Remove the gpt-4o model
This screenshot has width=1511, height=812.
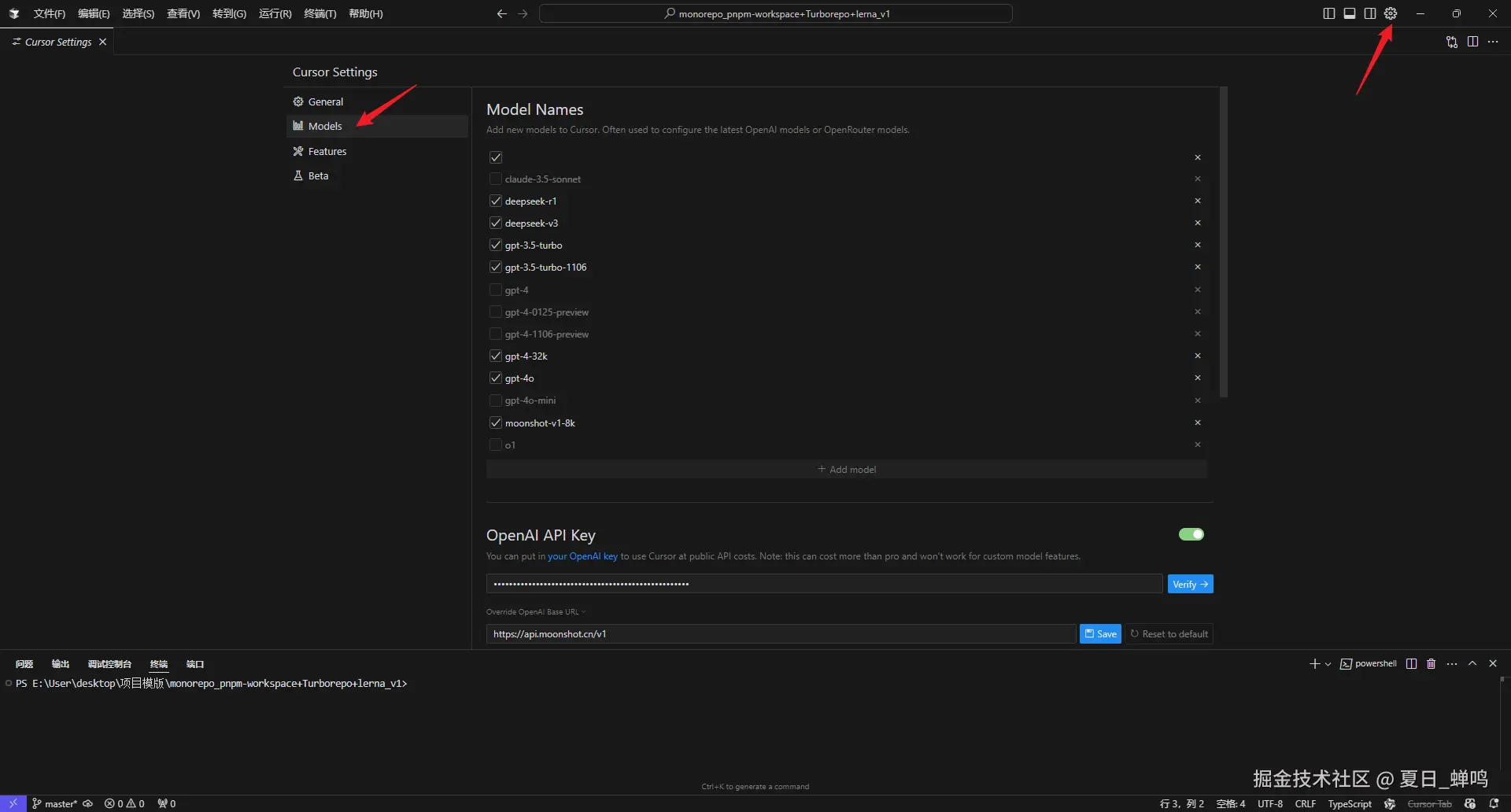click(1198, 378)
